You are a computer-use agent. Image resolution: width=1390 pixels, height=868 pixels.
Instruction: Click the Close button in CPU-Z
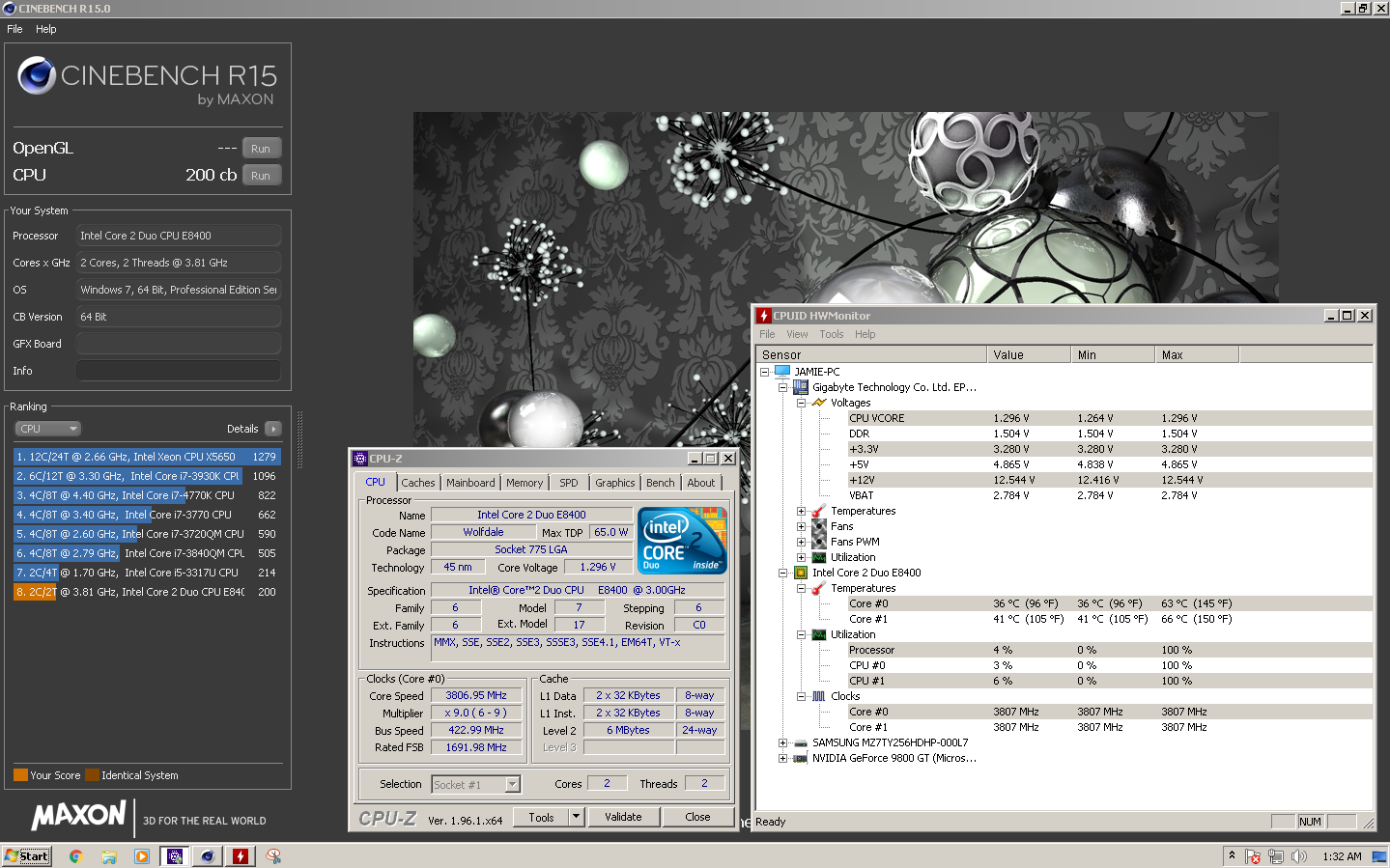pos(697,817)
